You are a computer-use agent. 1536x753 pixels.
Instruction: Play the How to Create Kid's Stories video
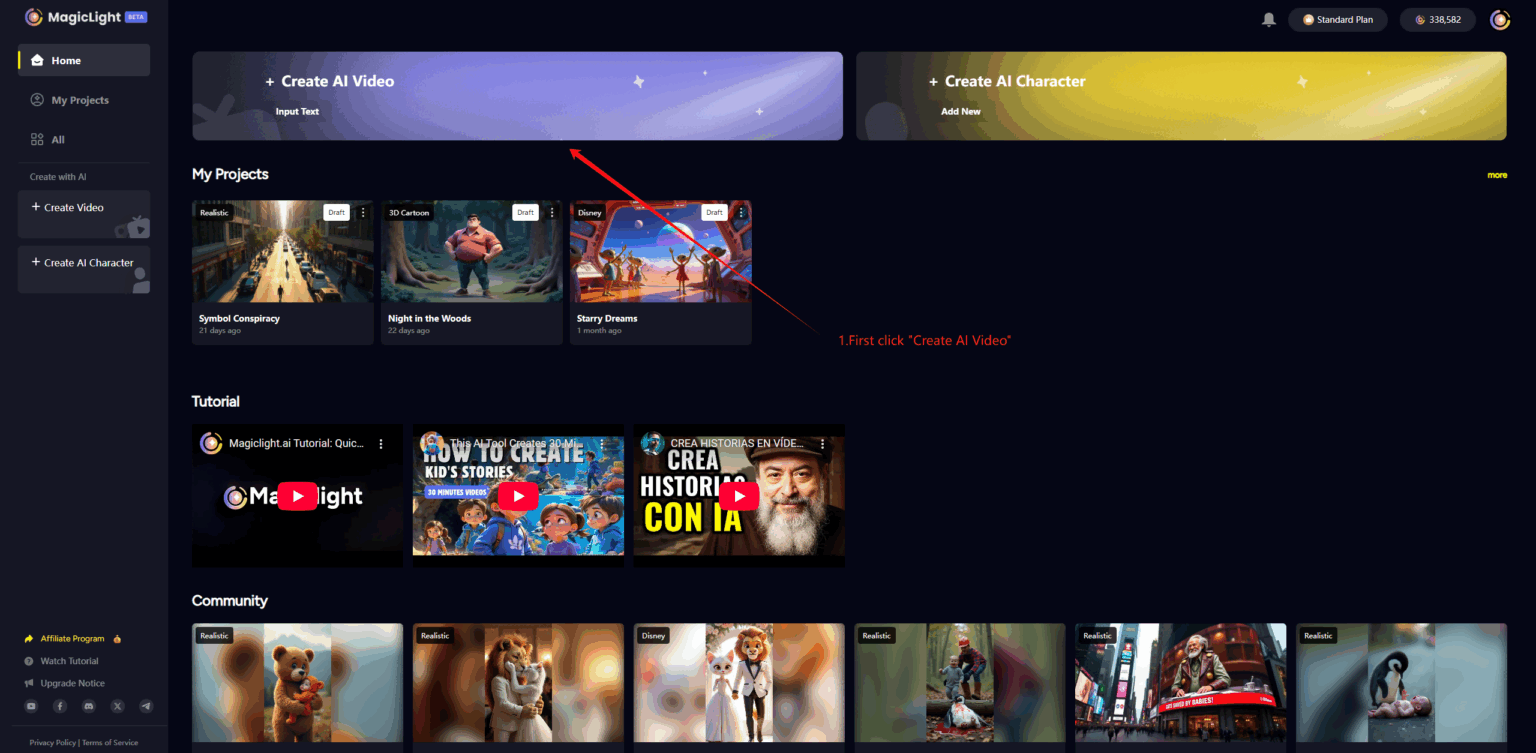coord(517,495)
